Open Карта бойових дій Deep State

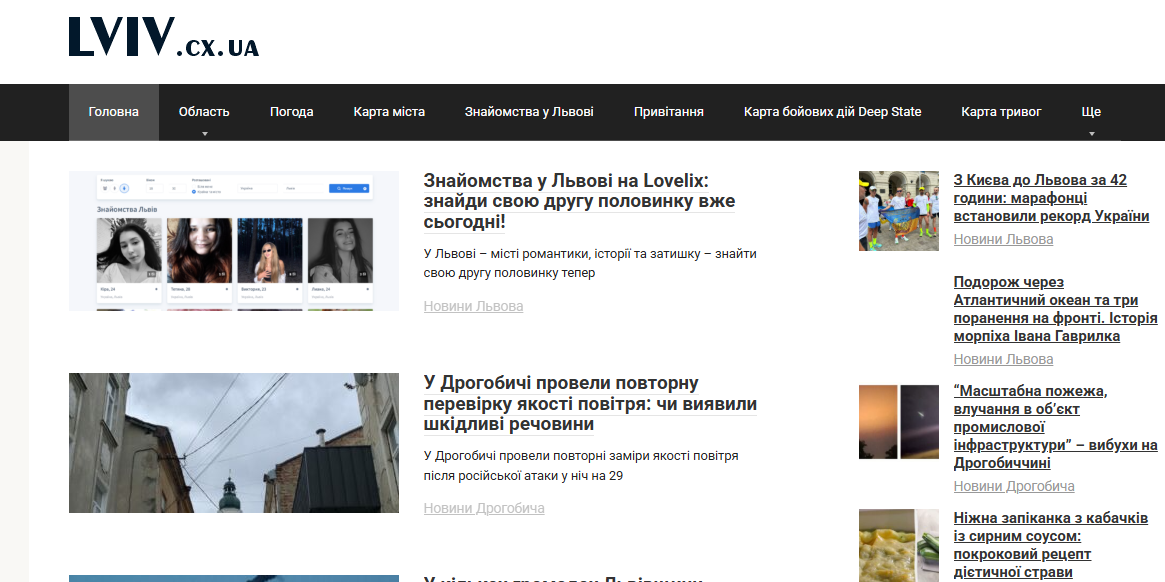pyautogui.click(x=832, y=112)
